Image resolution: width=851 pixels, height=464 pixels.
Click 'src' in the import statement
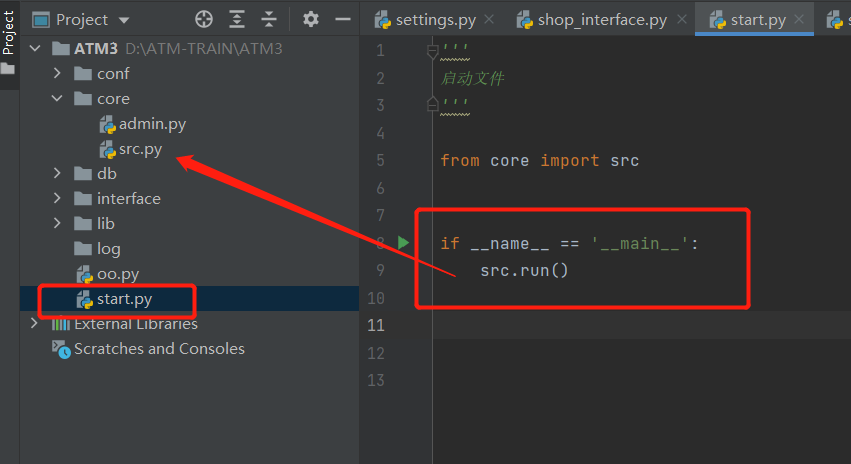(625, 161)
